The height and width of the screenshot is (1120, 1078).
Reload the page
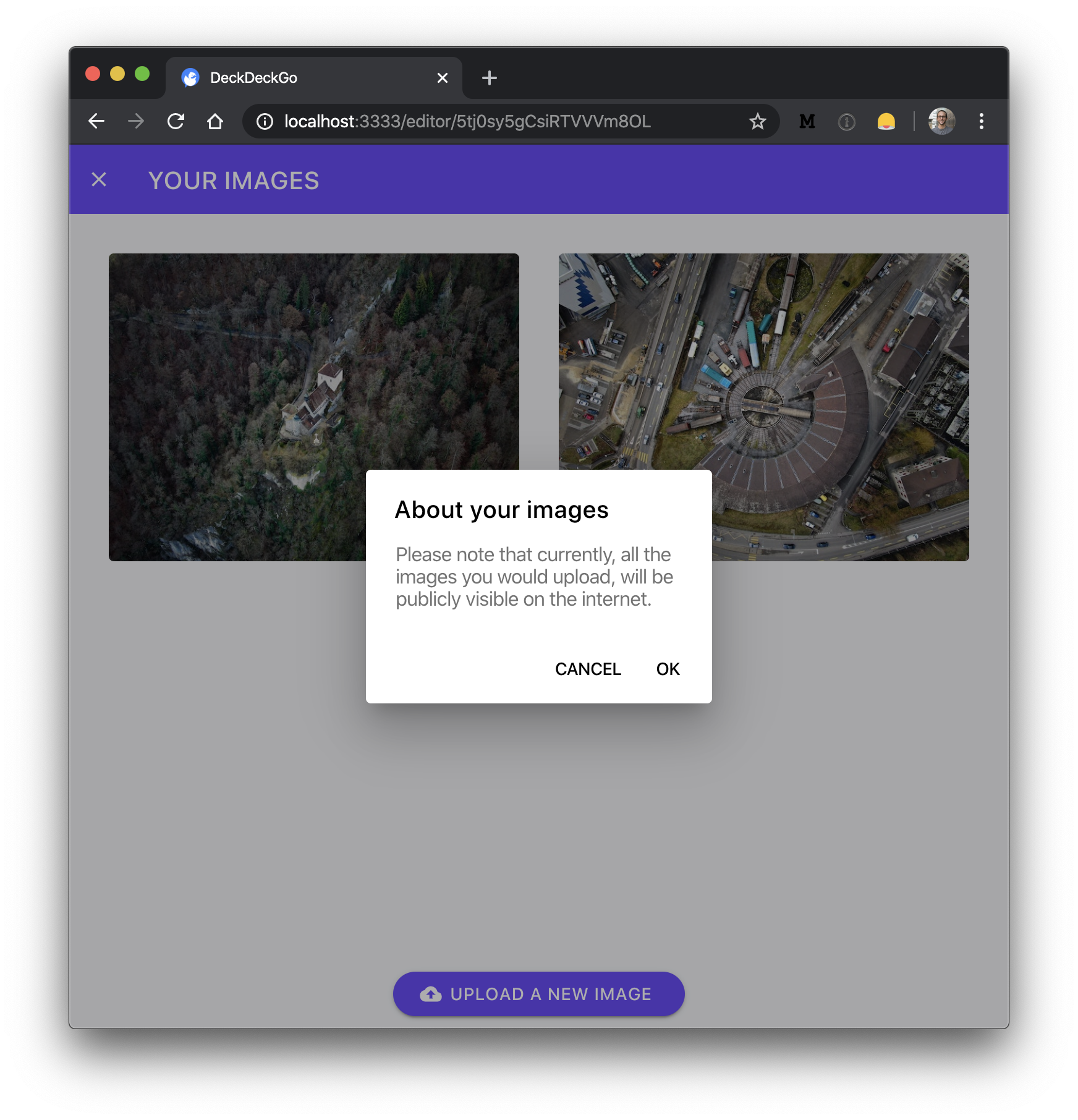pos(176,121)
